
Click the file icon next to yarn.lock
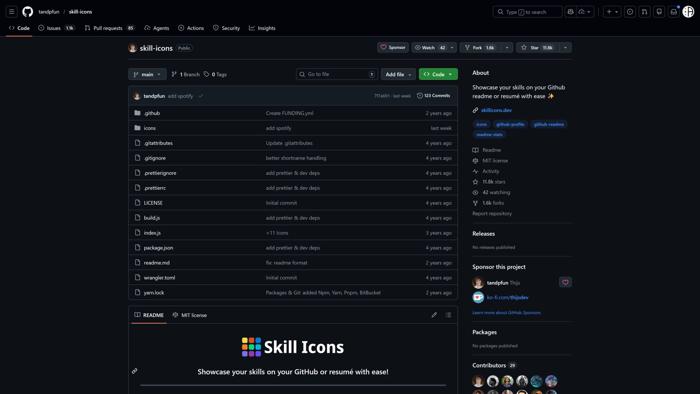coord(138,292)
